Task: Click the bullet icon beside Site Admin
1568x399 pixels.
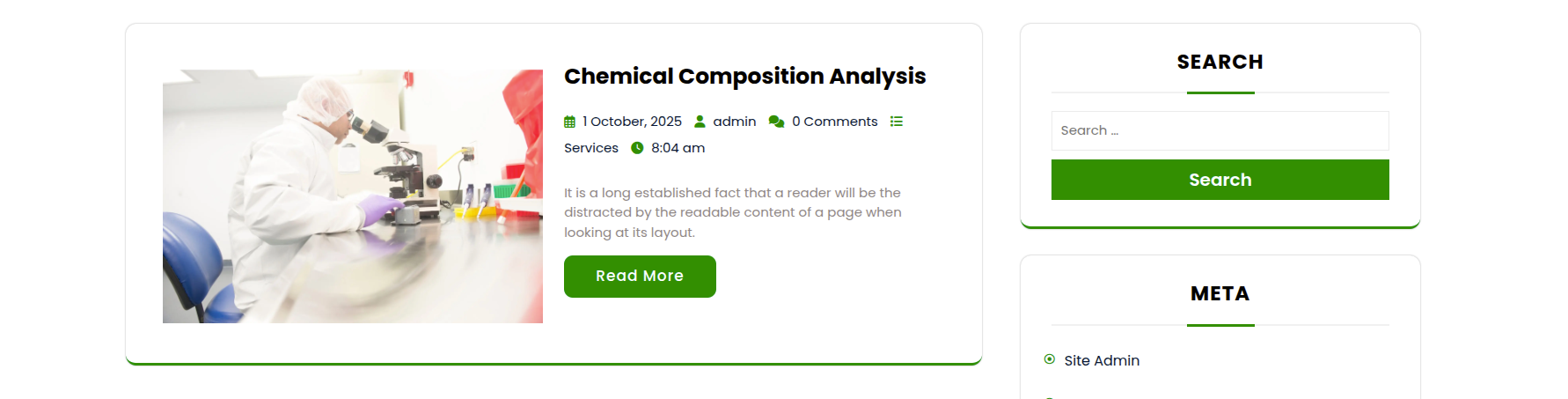Action: 1049,359
